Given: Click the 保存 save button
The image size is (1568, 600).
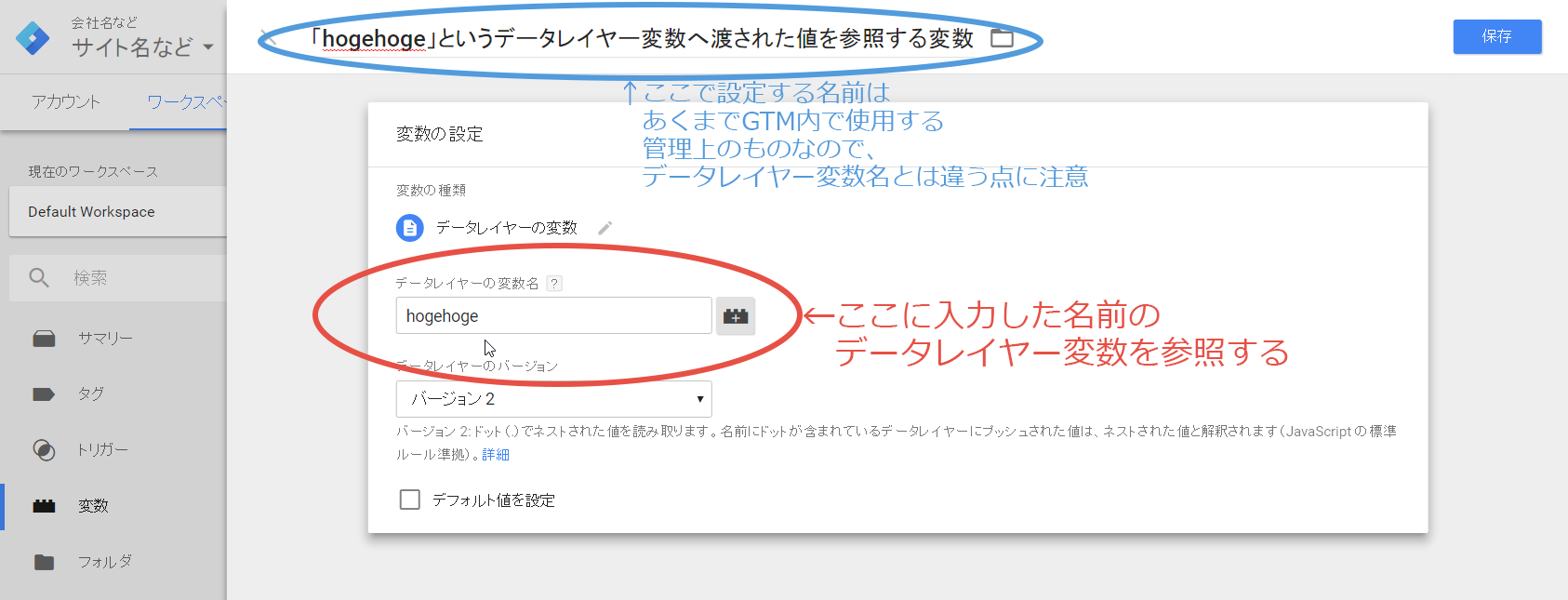Looking at the screenshot, I should (1497, 36).
